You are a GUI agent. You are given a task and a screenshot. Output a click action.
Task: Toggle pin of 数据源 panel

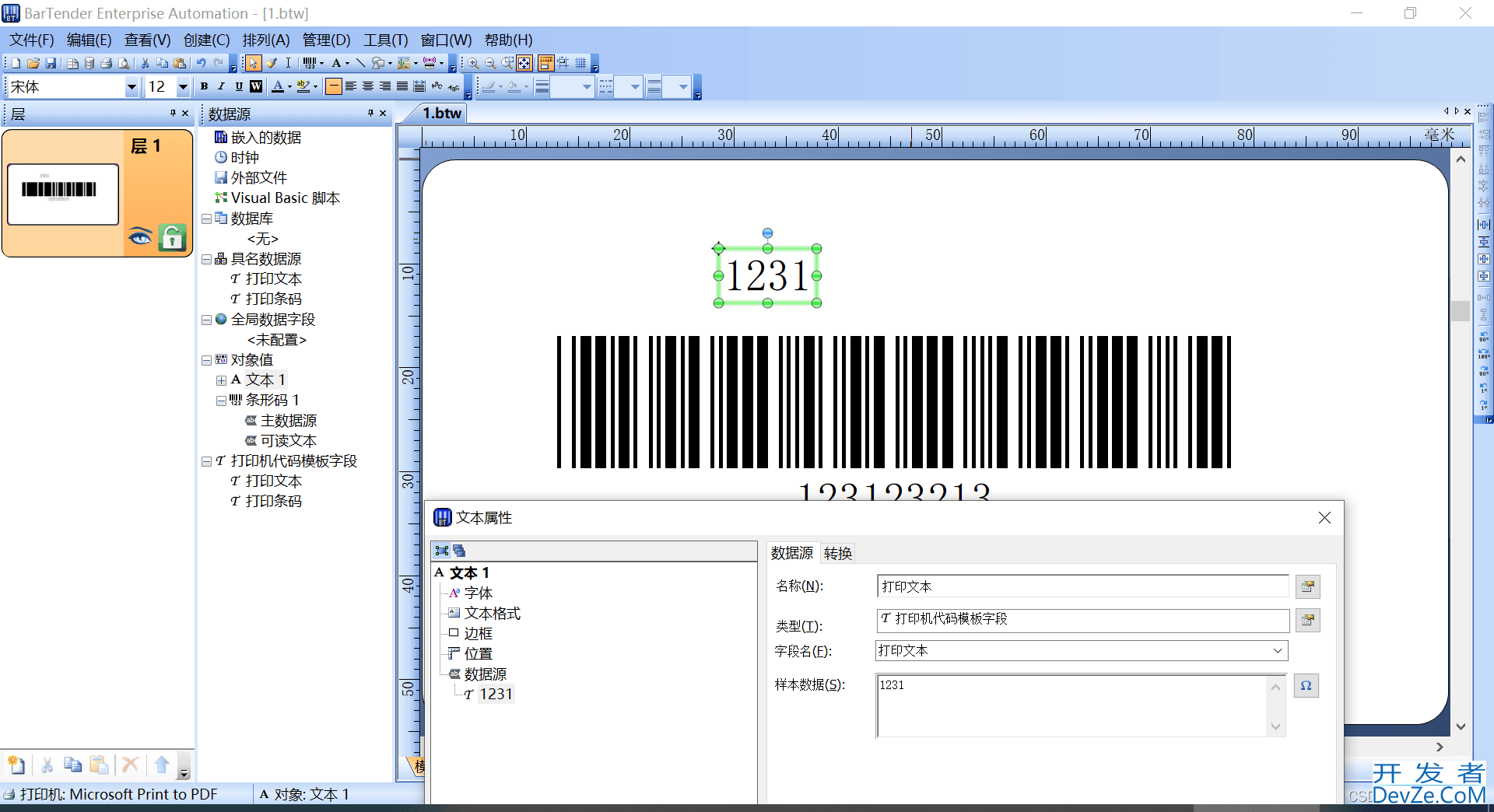point(371,113)
